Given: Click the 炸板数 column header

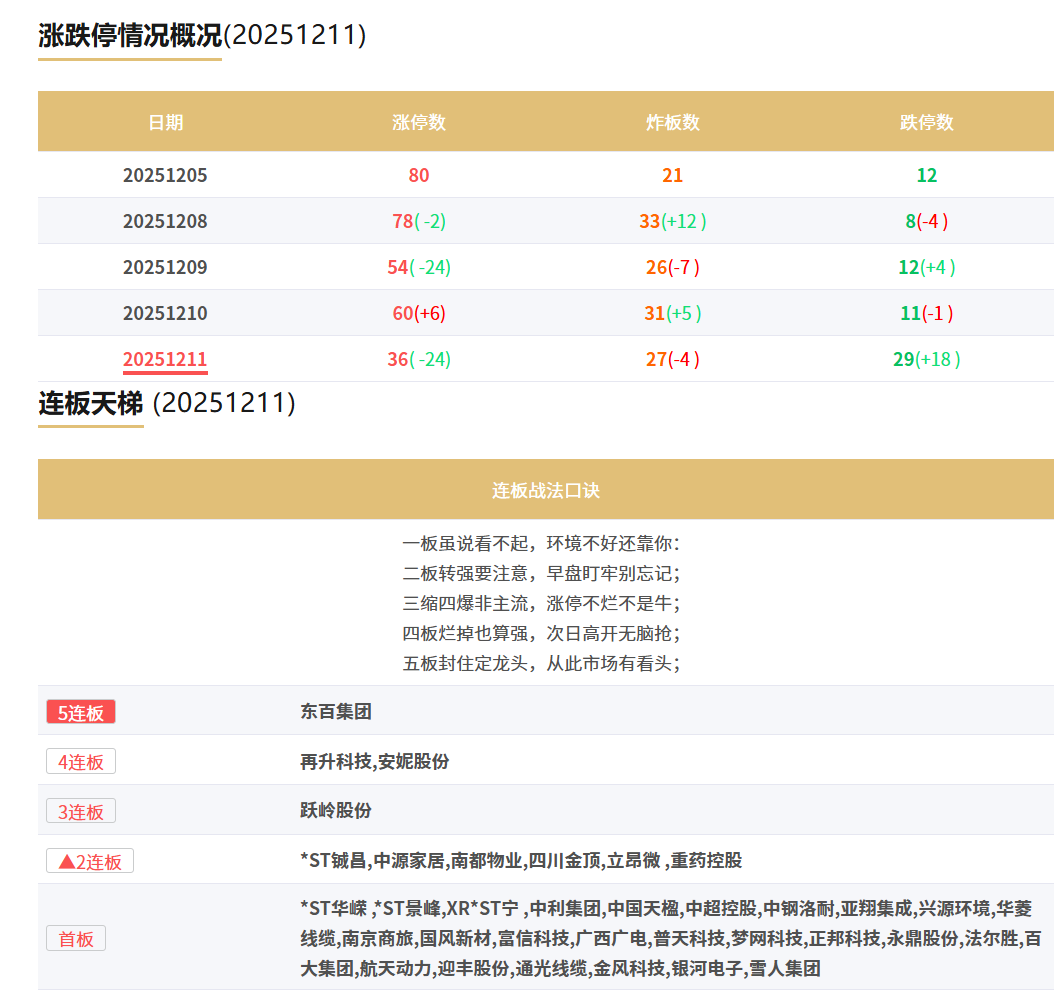Looking at the screenshot, I should 672,122.
